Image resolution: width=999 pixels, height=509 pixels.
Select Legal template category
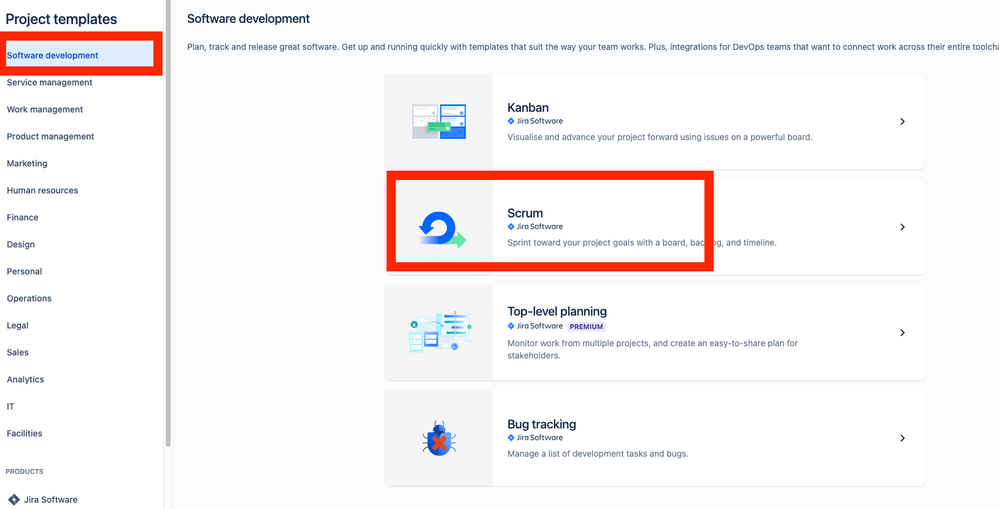17,325
